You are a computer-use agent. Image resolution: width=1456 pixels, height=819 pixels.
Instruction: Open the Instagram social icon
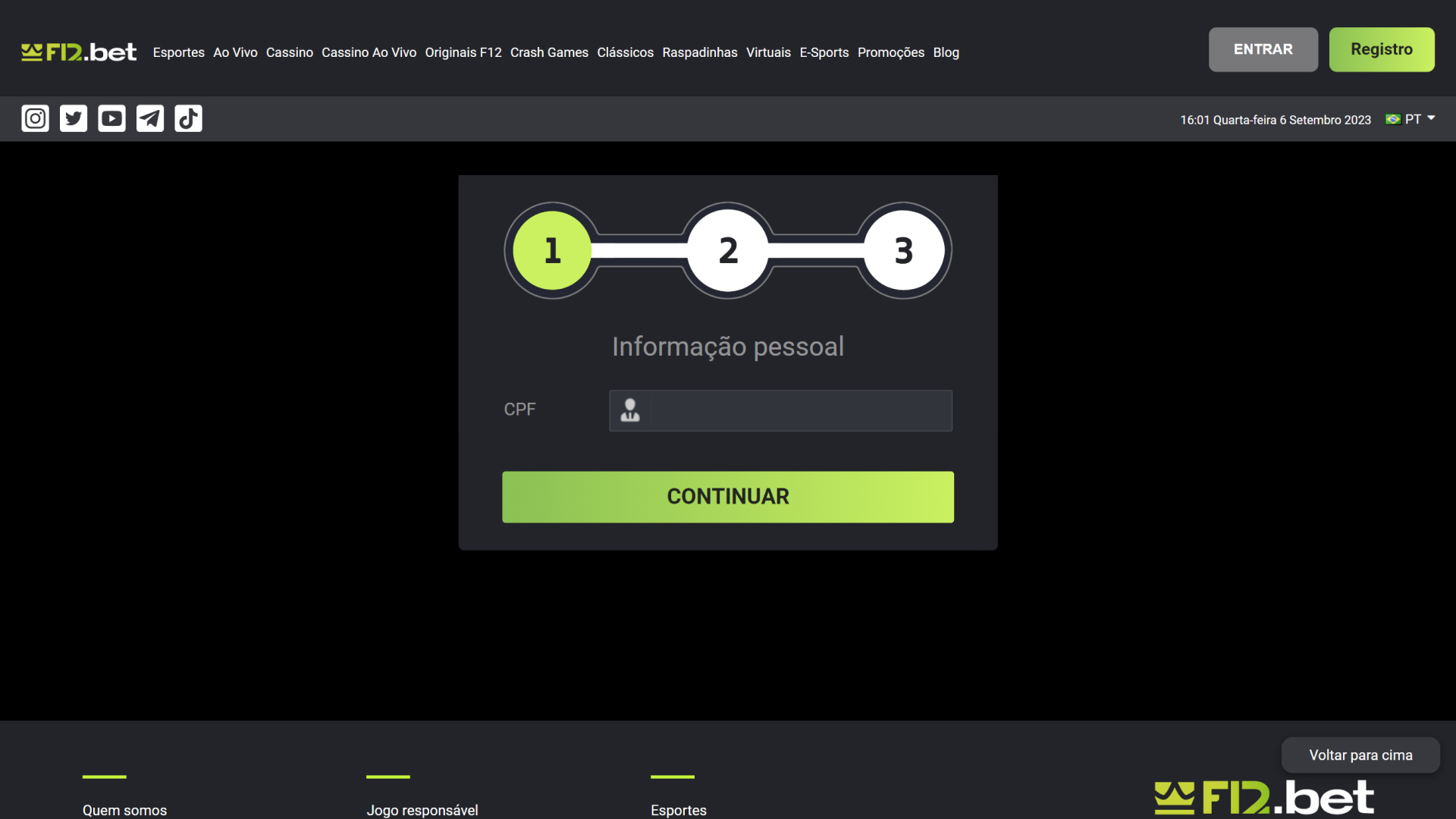(x=35, y=118)
